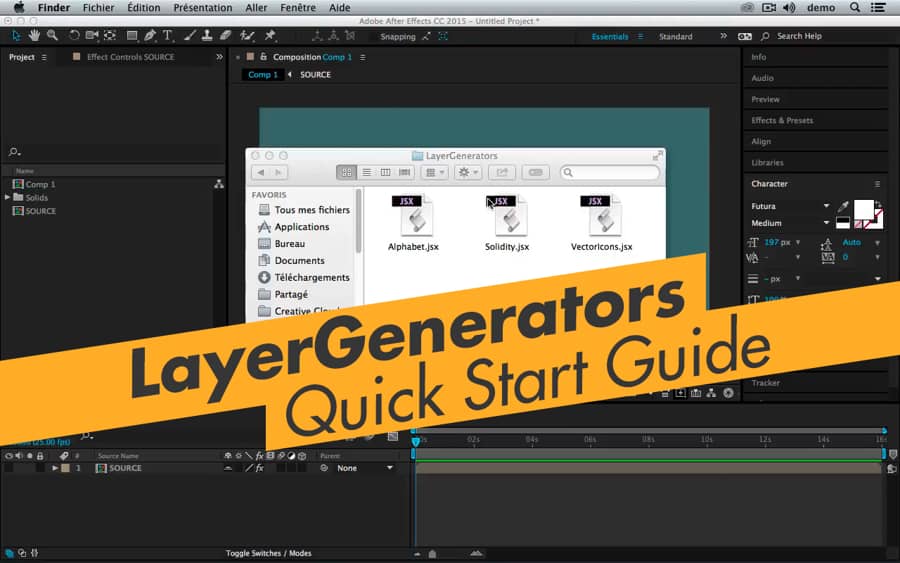900x563 pixels.
Task: Click the Finder list view button
Action: click(366, 172)
